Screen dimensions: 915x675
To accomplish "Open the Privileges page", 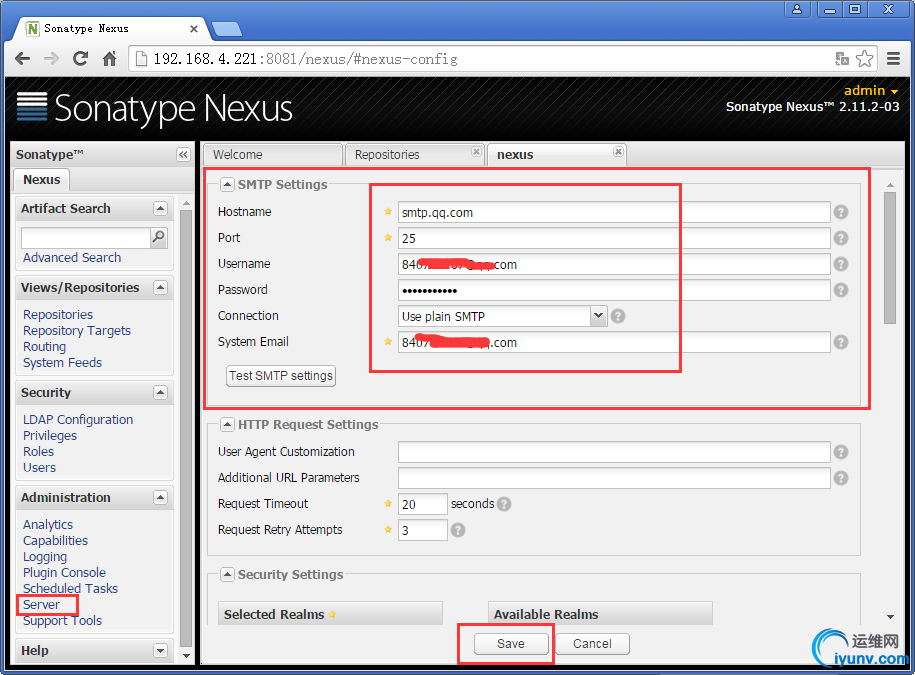I will tap(50, 436).
